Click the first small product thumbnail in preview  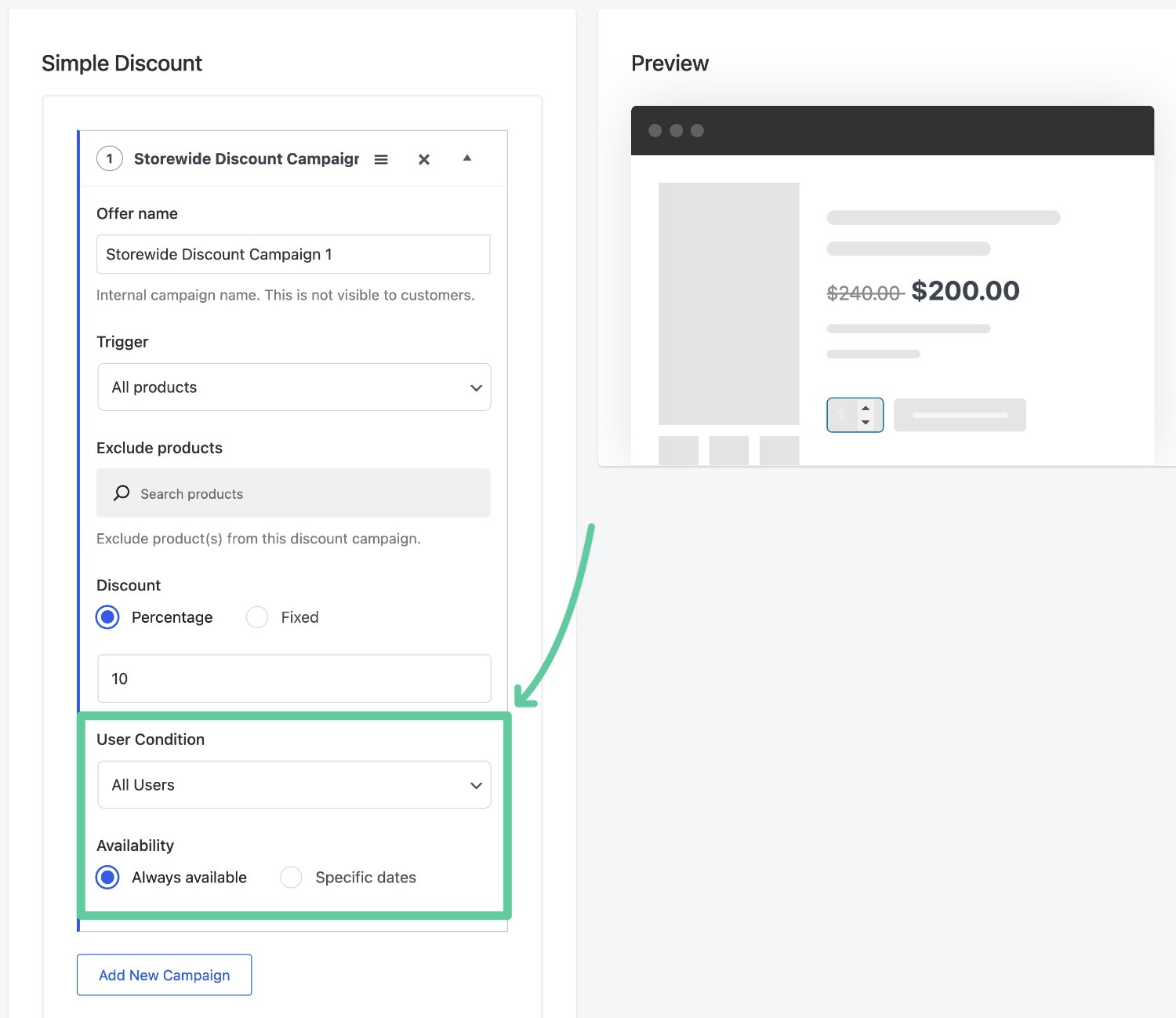coord(678,450)
